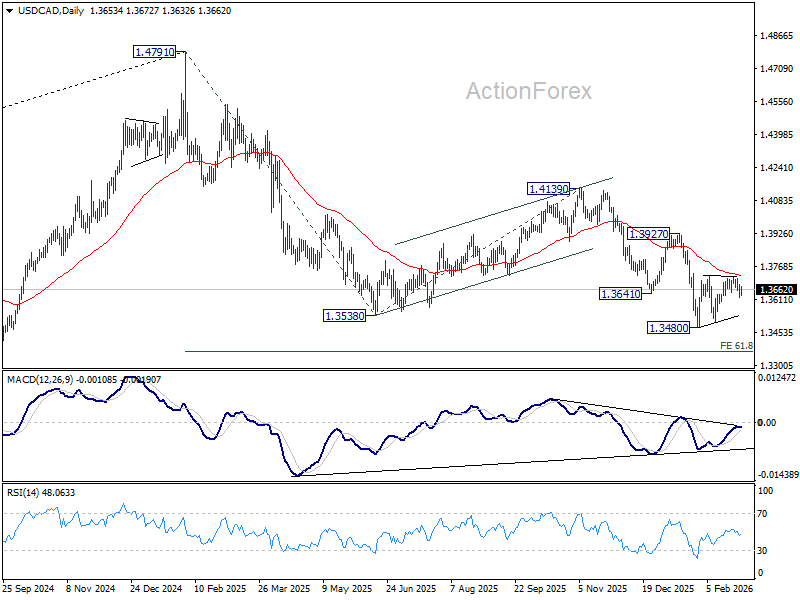The width and height of the screenshot is (800, 600).
Task: Select the MACD(12,26,9) indicator label
Action: [x=40, y=380]
